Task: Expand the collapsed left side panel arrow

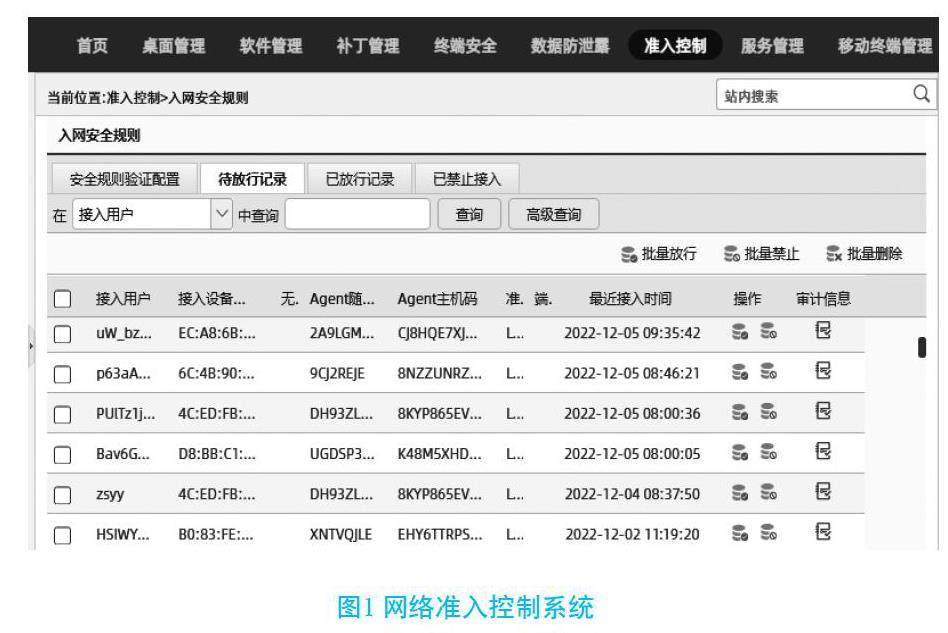Action: coord(33,345)
